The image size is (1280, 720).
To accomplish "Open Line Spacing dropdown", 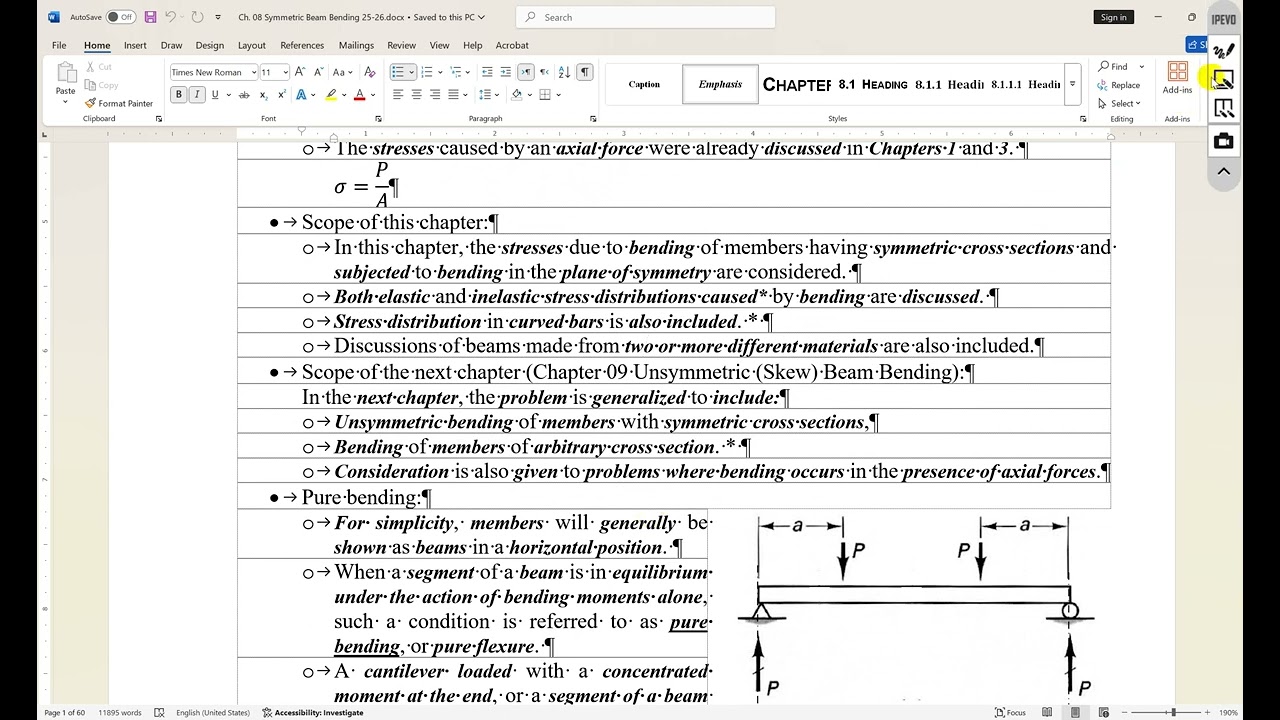I will [x=489, y=95].
